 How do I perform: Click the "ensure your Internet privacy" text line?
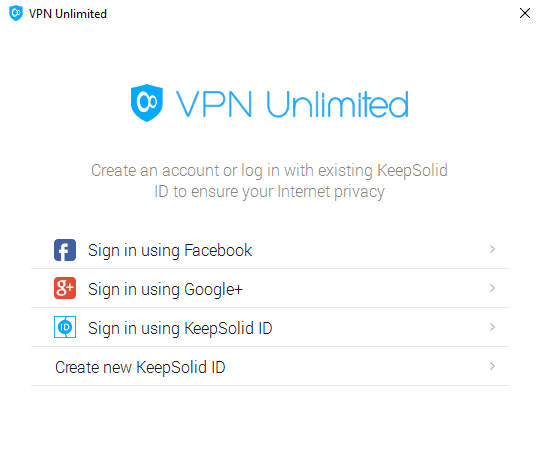tap(288, 192)
